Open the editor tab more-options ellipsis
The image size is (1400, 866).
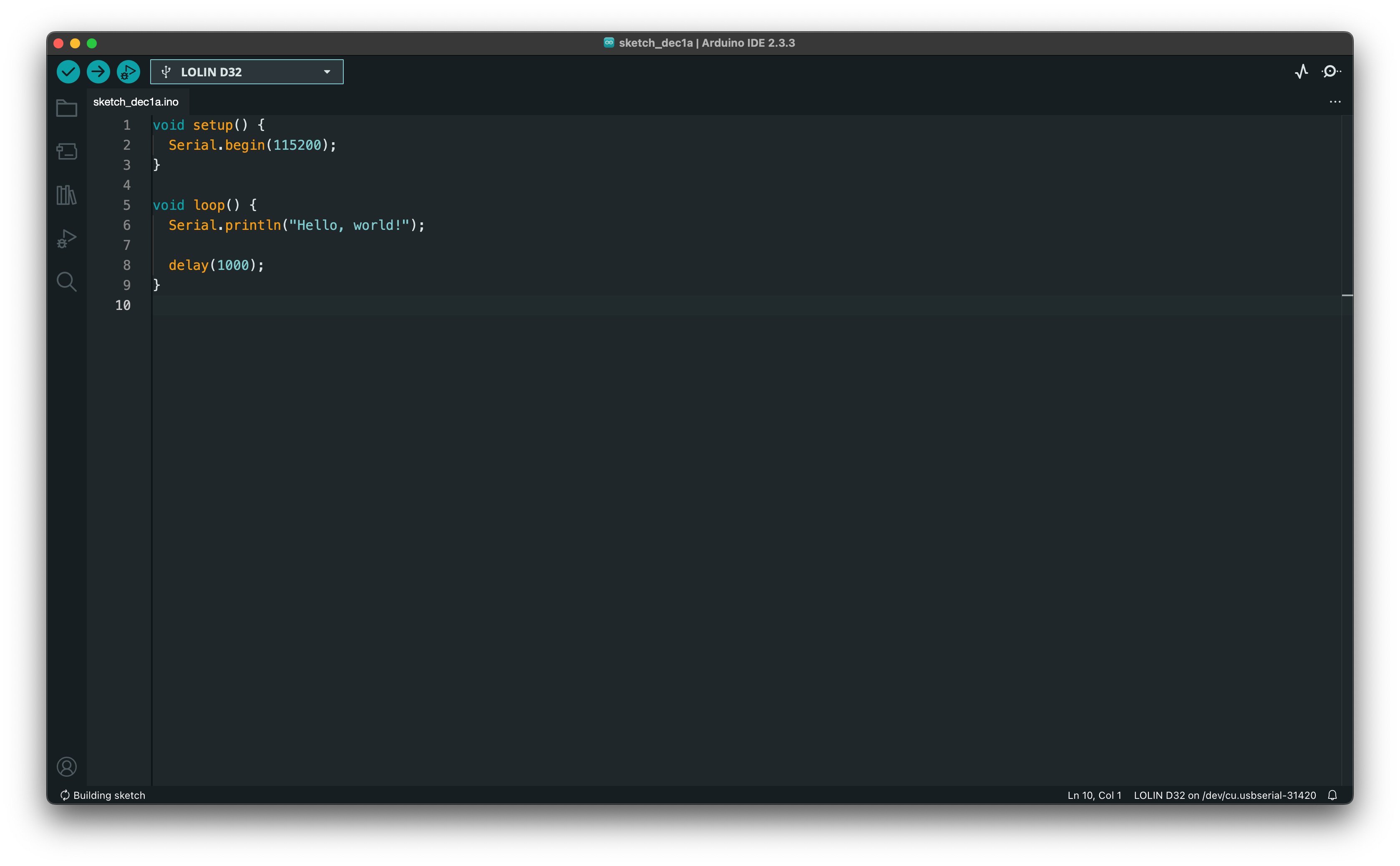(1335, 102)
